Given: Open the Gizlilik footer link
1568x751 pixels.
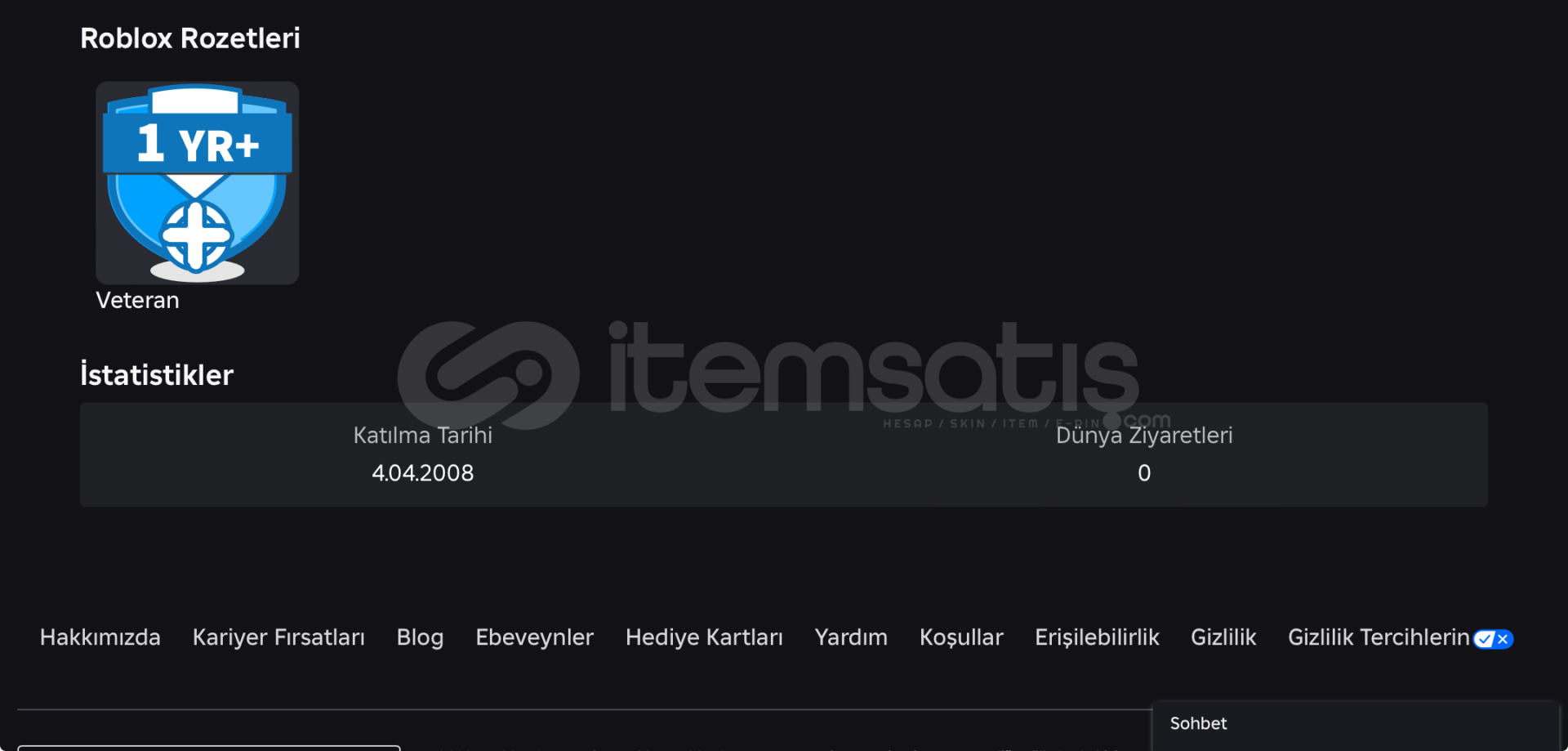Looking at the screenshot, I should (1223, 637).
